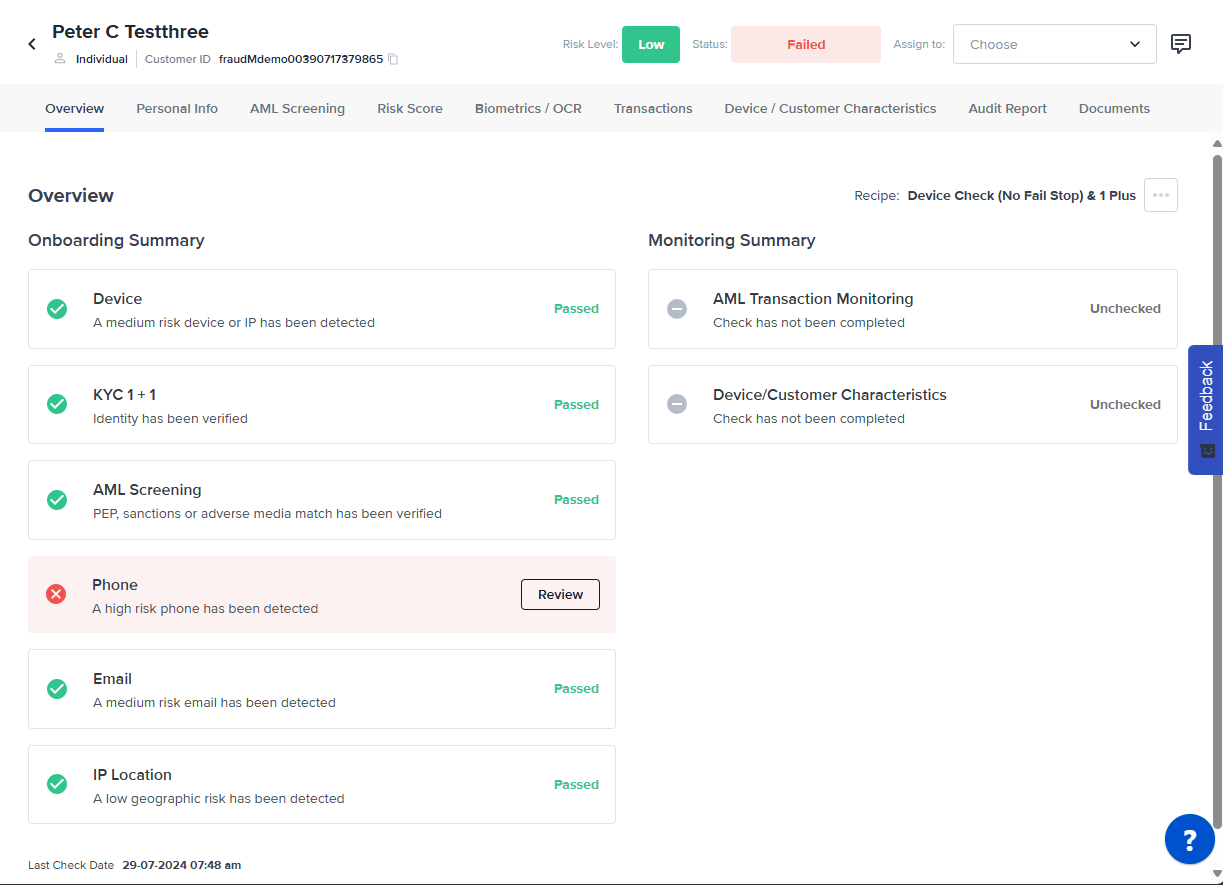Expand the Assign to Choose dropdown

[x=1054, y=44]
